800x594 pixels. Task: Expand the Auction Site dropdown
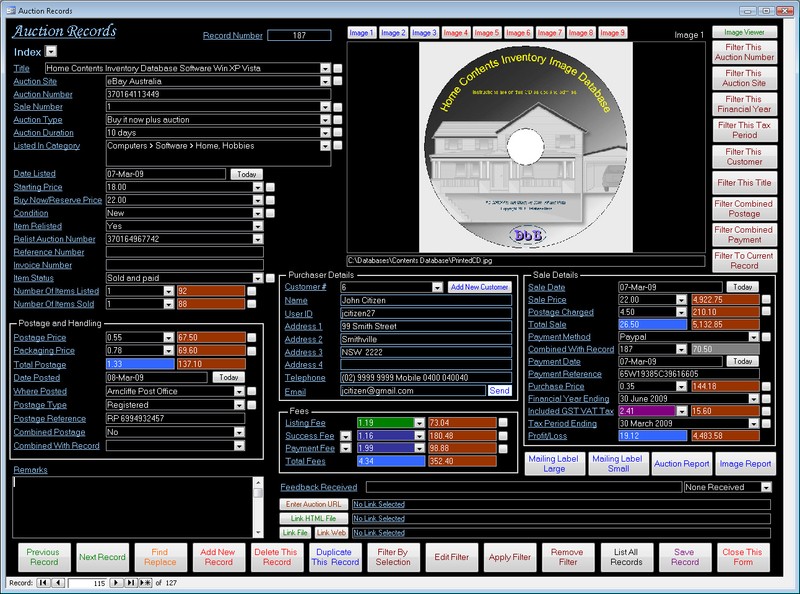pos(325,81)
